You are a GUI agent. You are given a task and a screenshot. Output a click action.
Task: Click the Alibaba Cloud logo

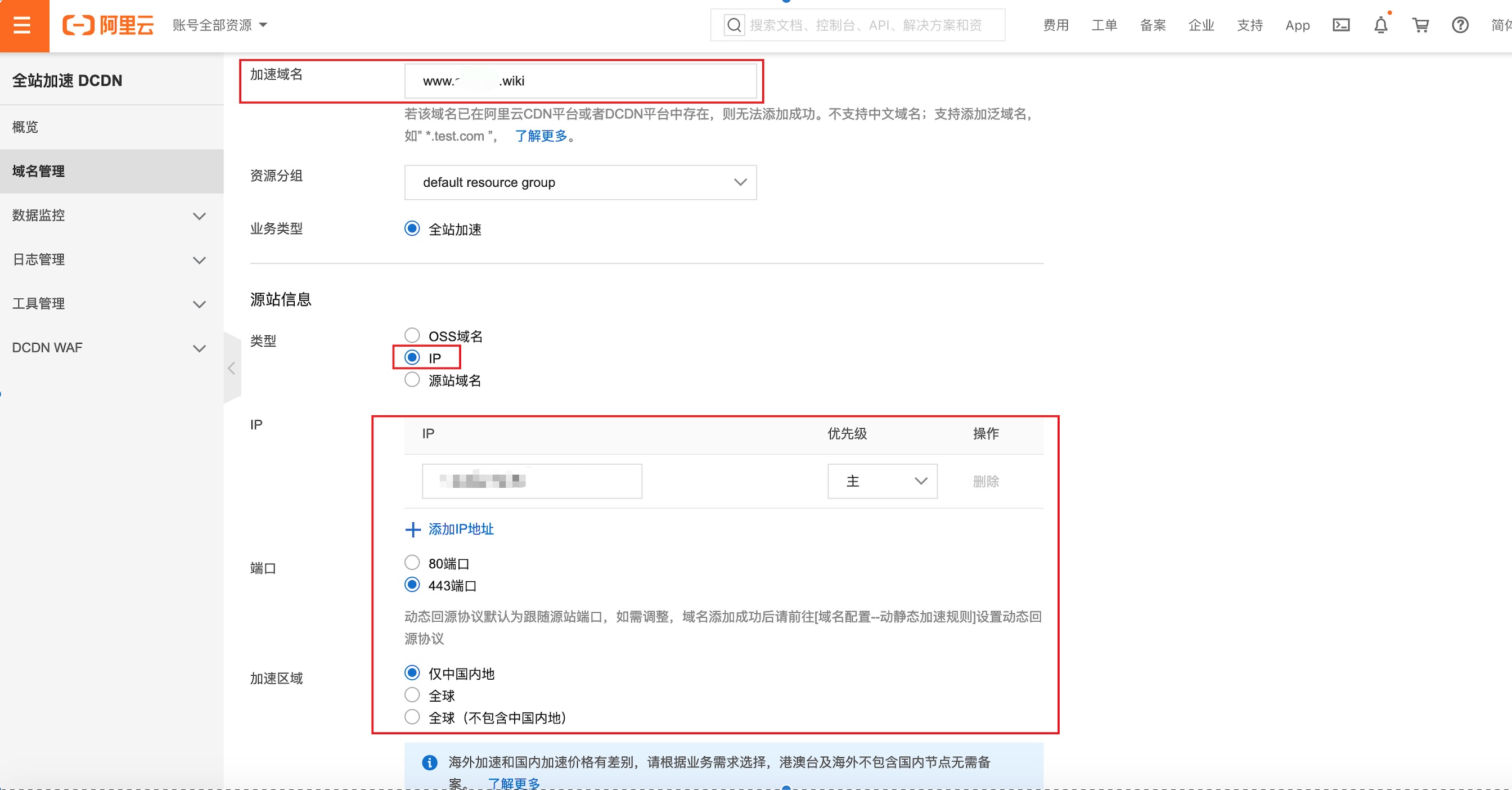coord(108,25)
